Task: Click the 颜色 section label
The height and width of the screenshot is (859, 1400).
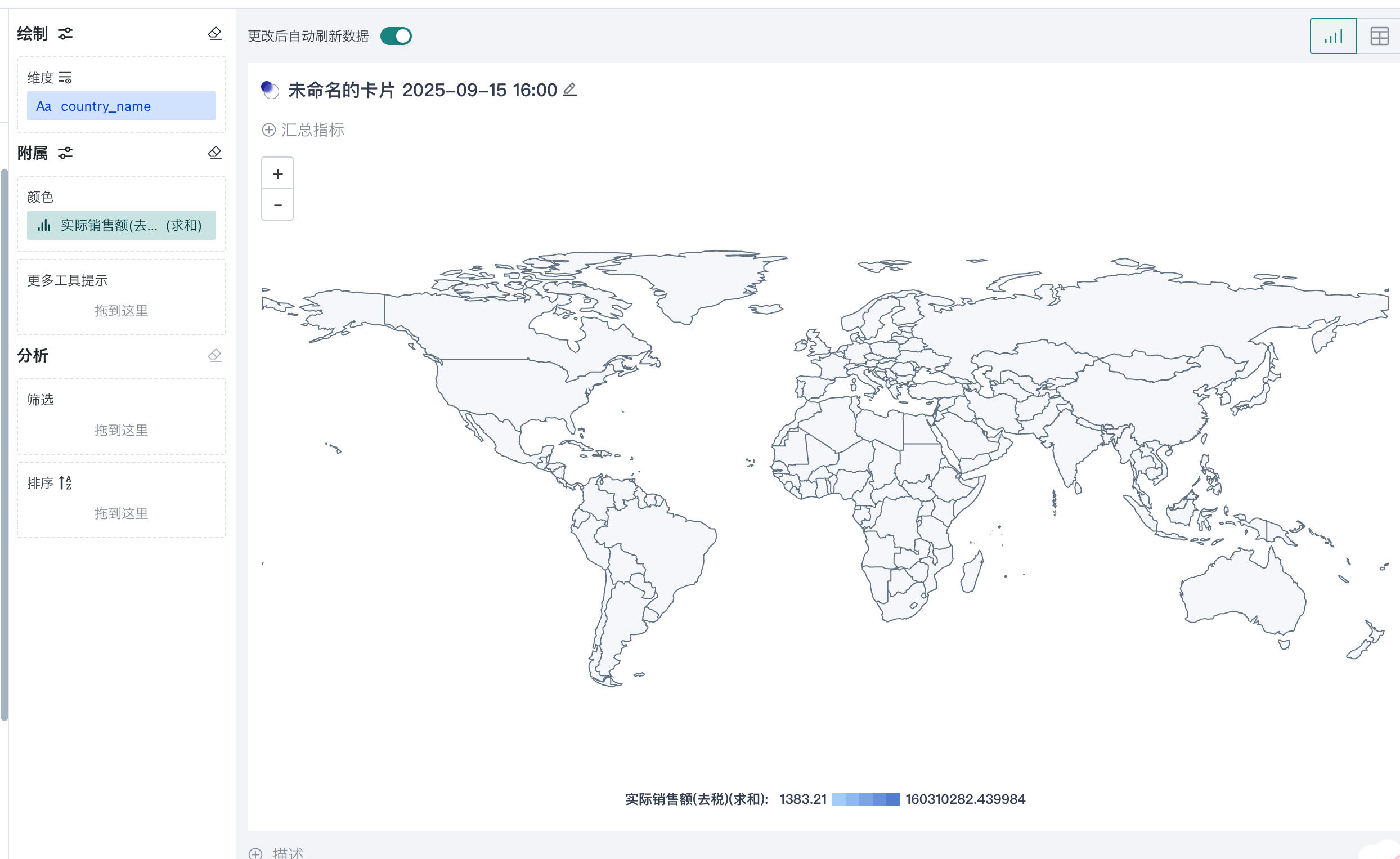Action: (x=41, y=196)
